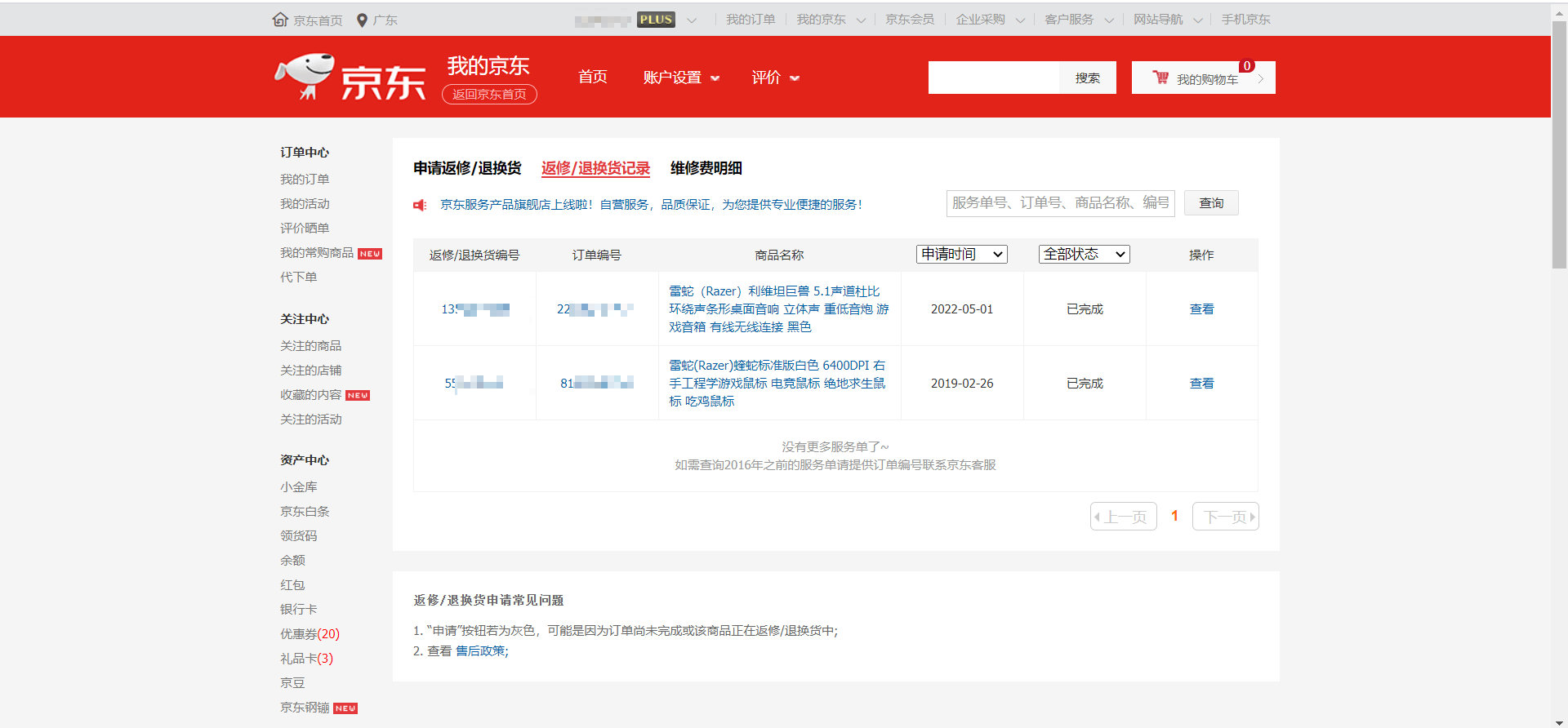Open 领货码 in sidebar

click(x=299, y=536)
